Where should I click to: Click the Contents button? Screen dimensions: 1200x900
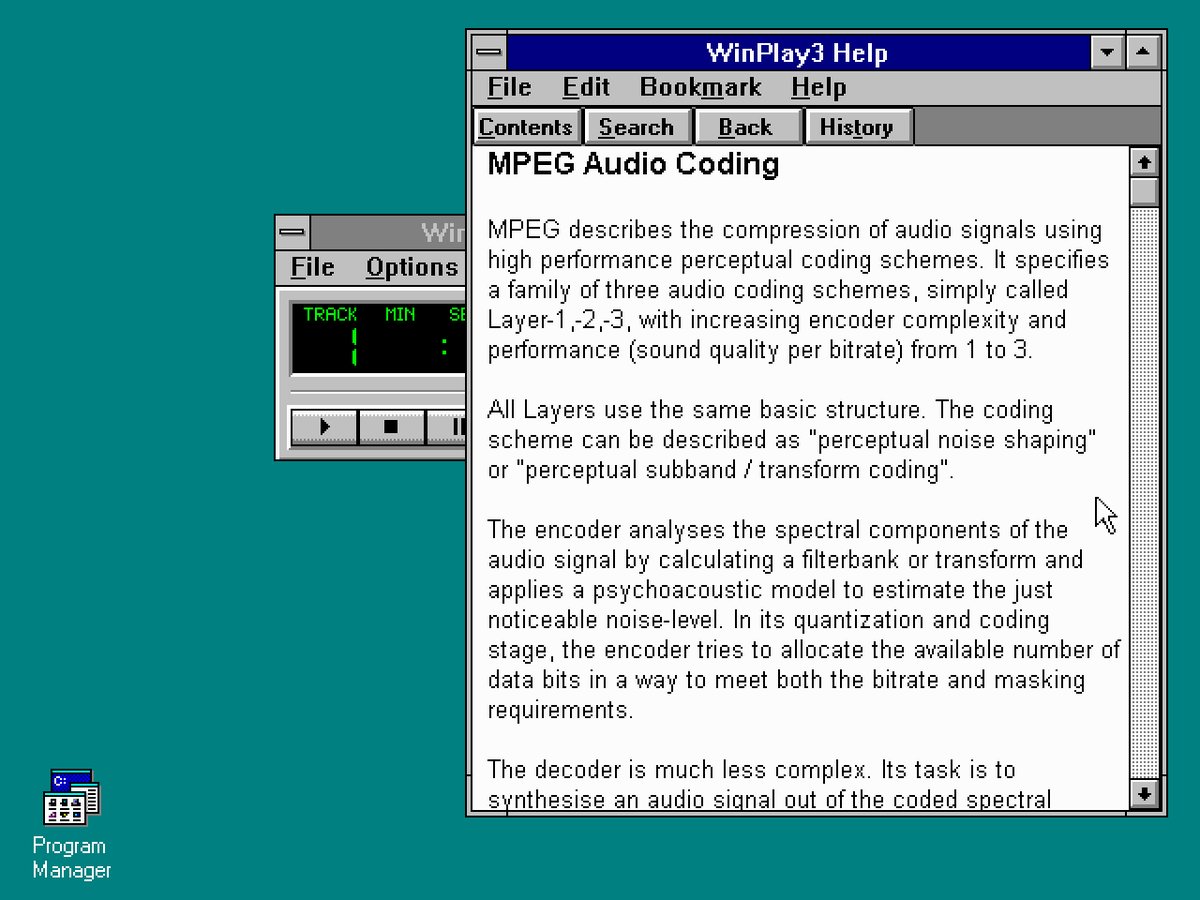point(526,127)
